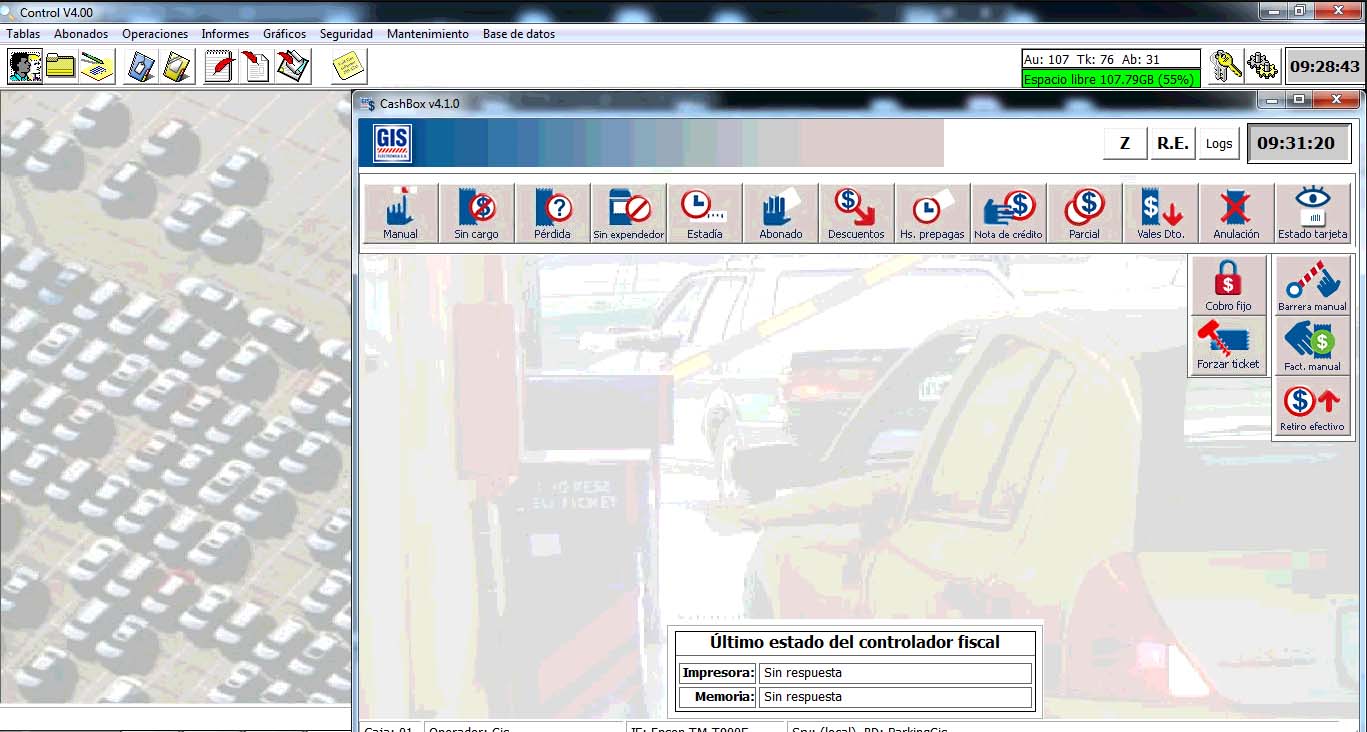Open the Tablas menu
The image size is (1367, 732).
point(23,34)
